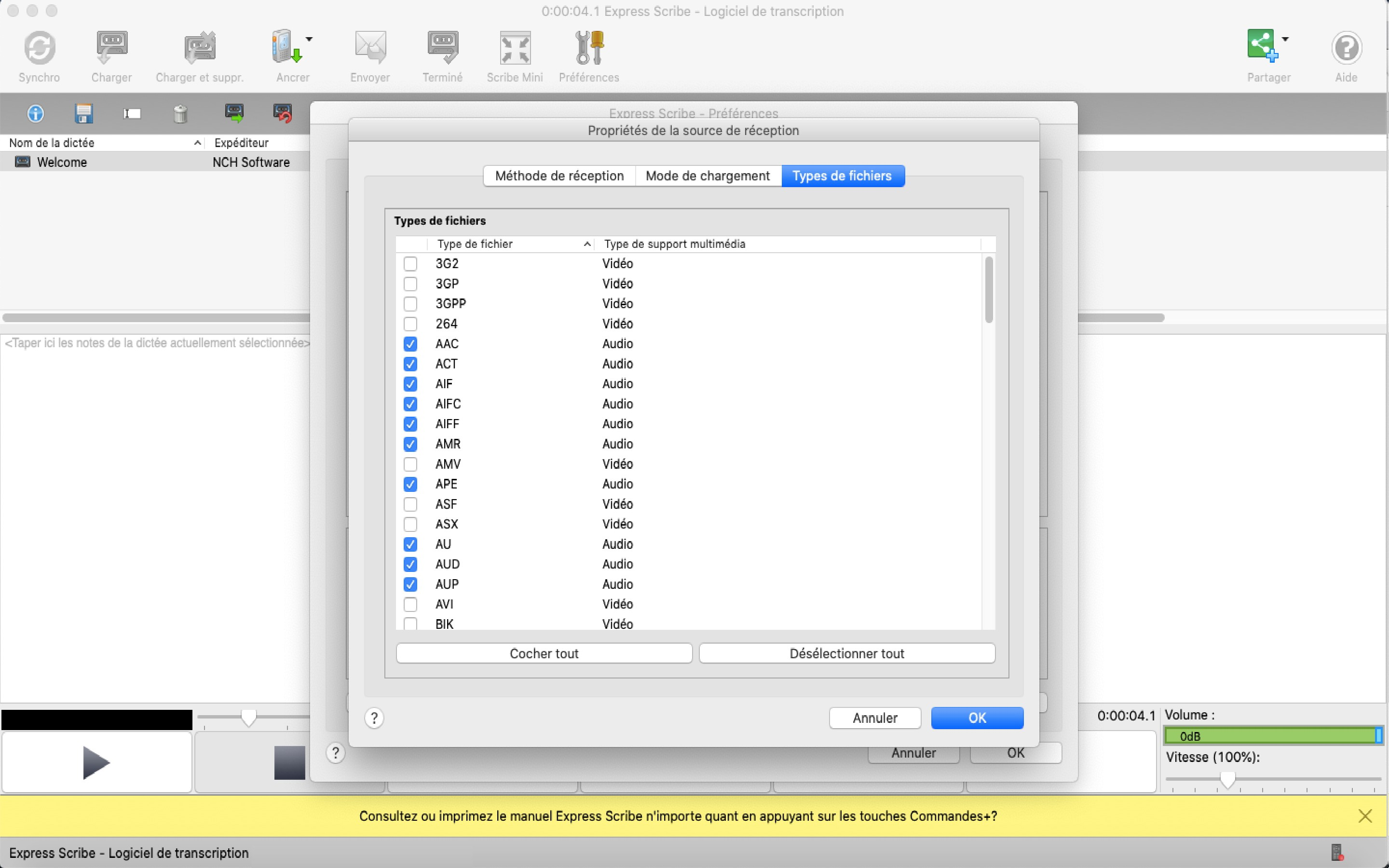Viewport: 1389px width, 868px height.
Task: Uncheck the AAC file type
Action: coord(410,344)
